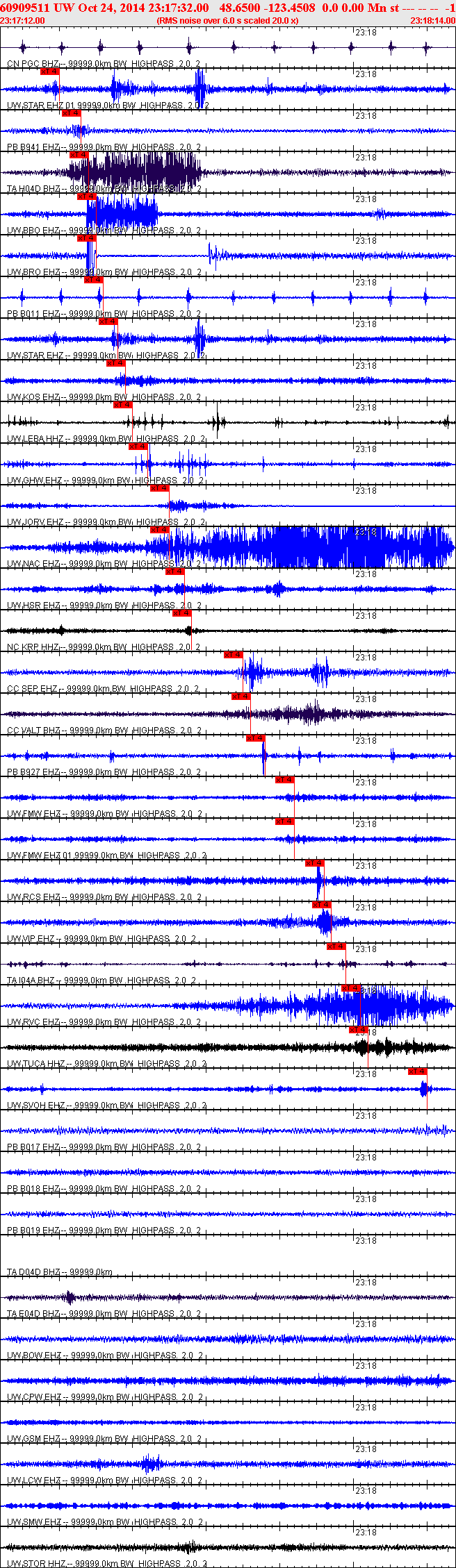Click the latitude longitude 48.6500 -123.4508 text
Viewport: 456px width, 1568px height.
coord(267,8)
